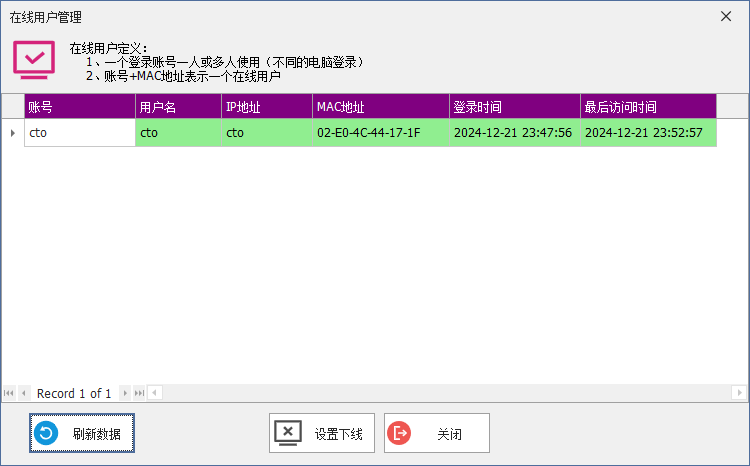Click the line starting with 1、一个登录账号
750x466 pixels.
pyautogui.click(x=226, y=62)
